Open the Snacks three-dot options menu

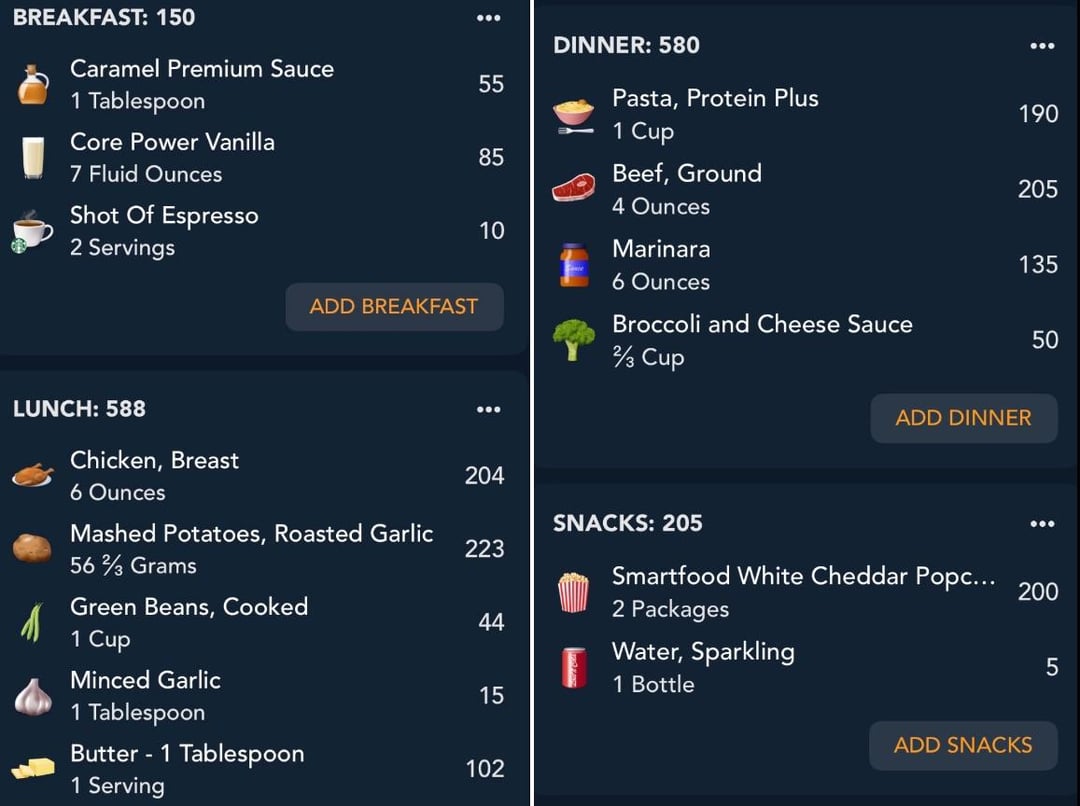pos(1042,524)
